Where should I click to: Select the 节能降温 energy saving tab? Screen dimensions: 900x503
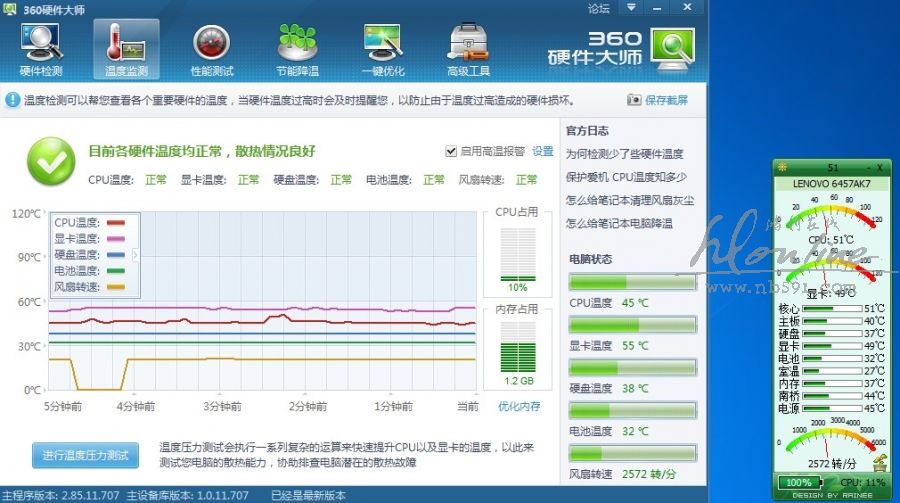click(x=297, y=50)
